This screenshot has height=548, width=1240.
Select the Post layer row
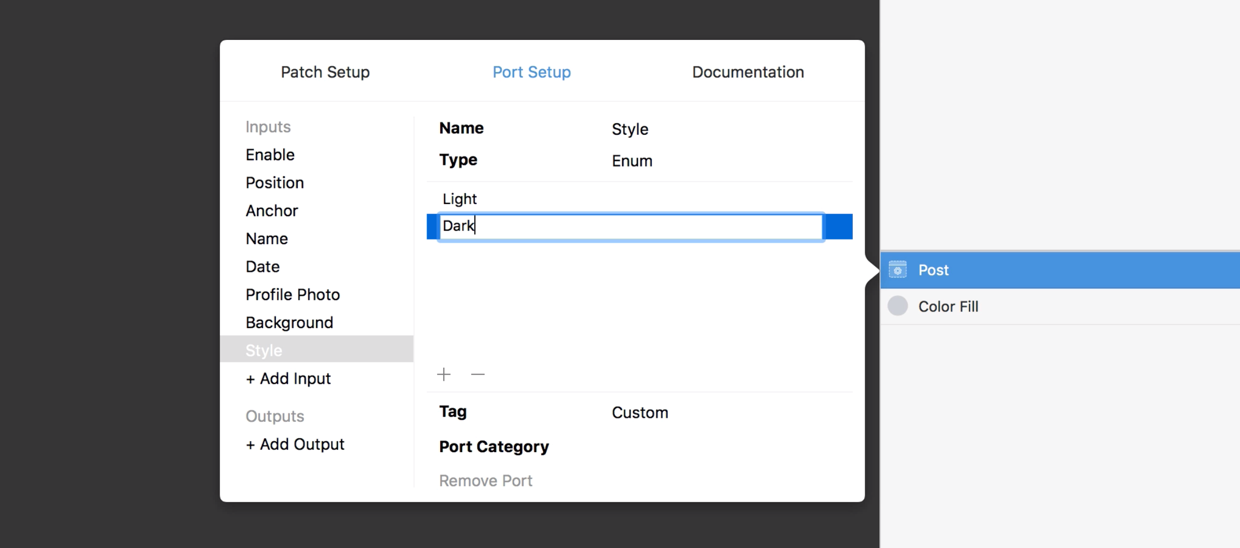1060,270
